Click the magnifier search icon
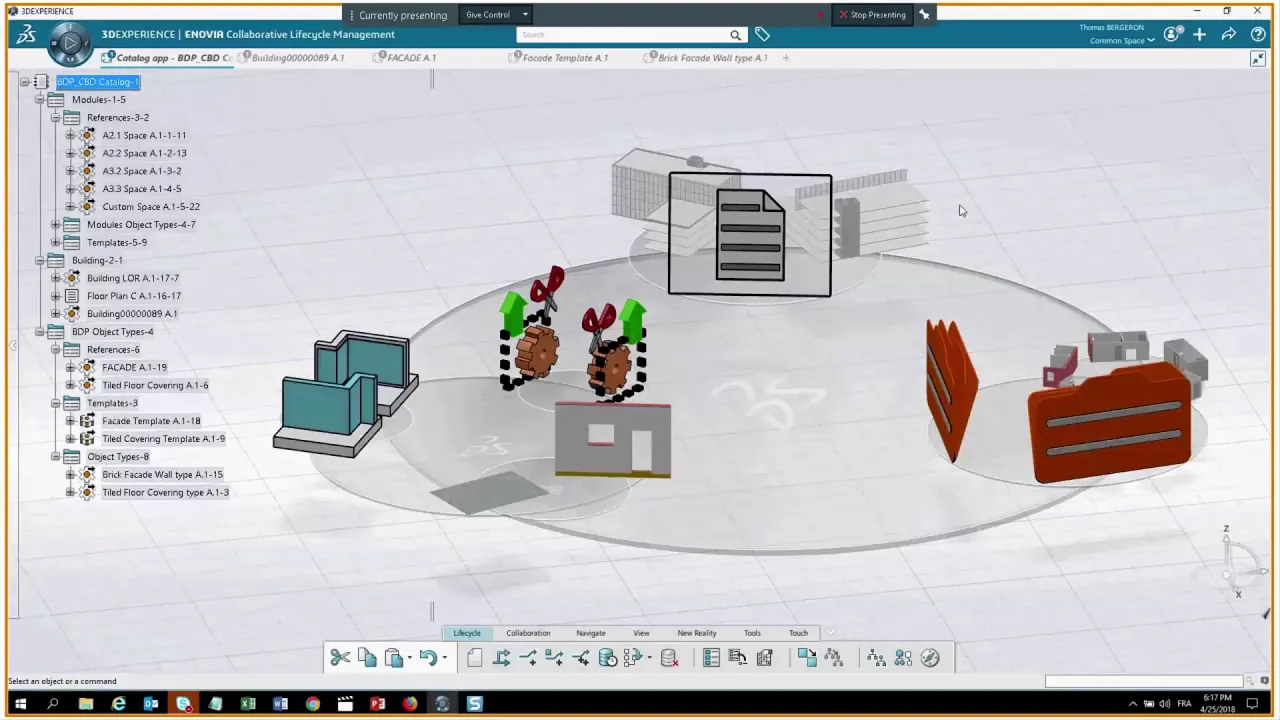The width and height of the screenshot is (1280, 720). pos(735,35)
